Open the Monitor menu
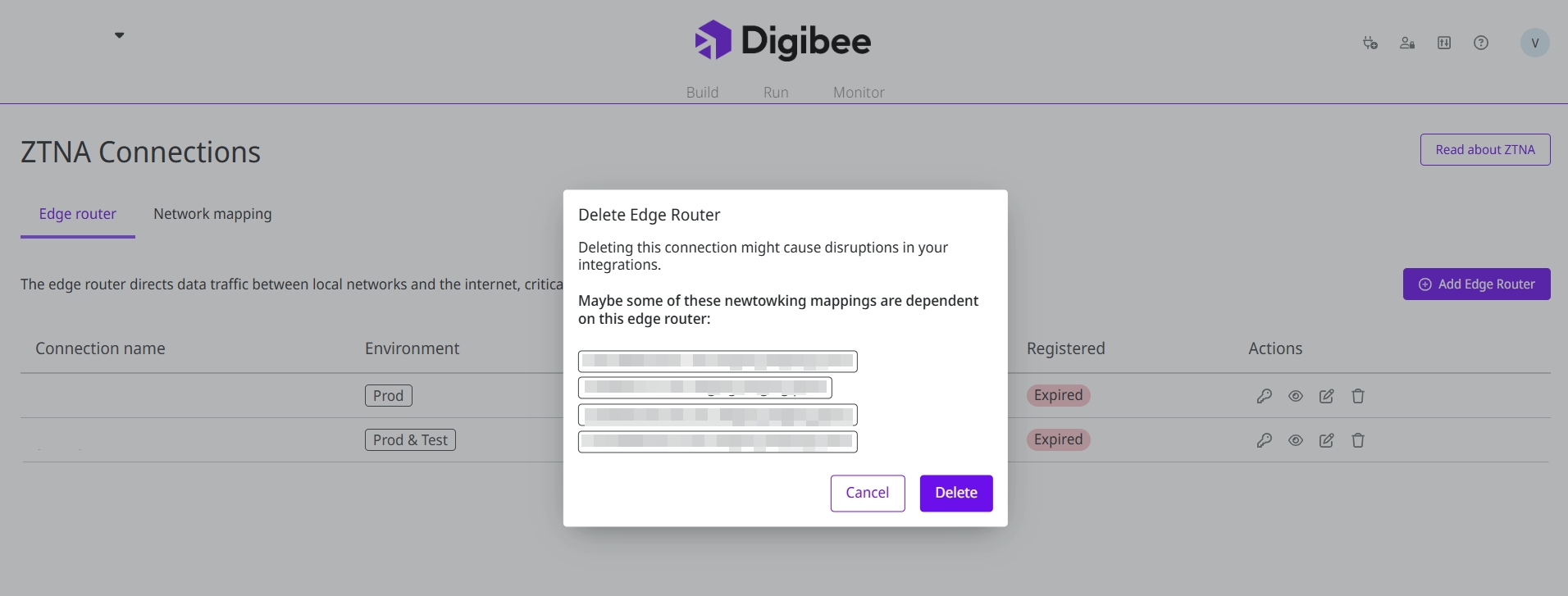The image size is (1568, 596). 859,93
